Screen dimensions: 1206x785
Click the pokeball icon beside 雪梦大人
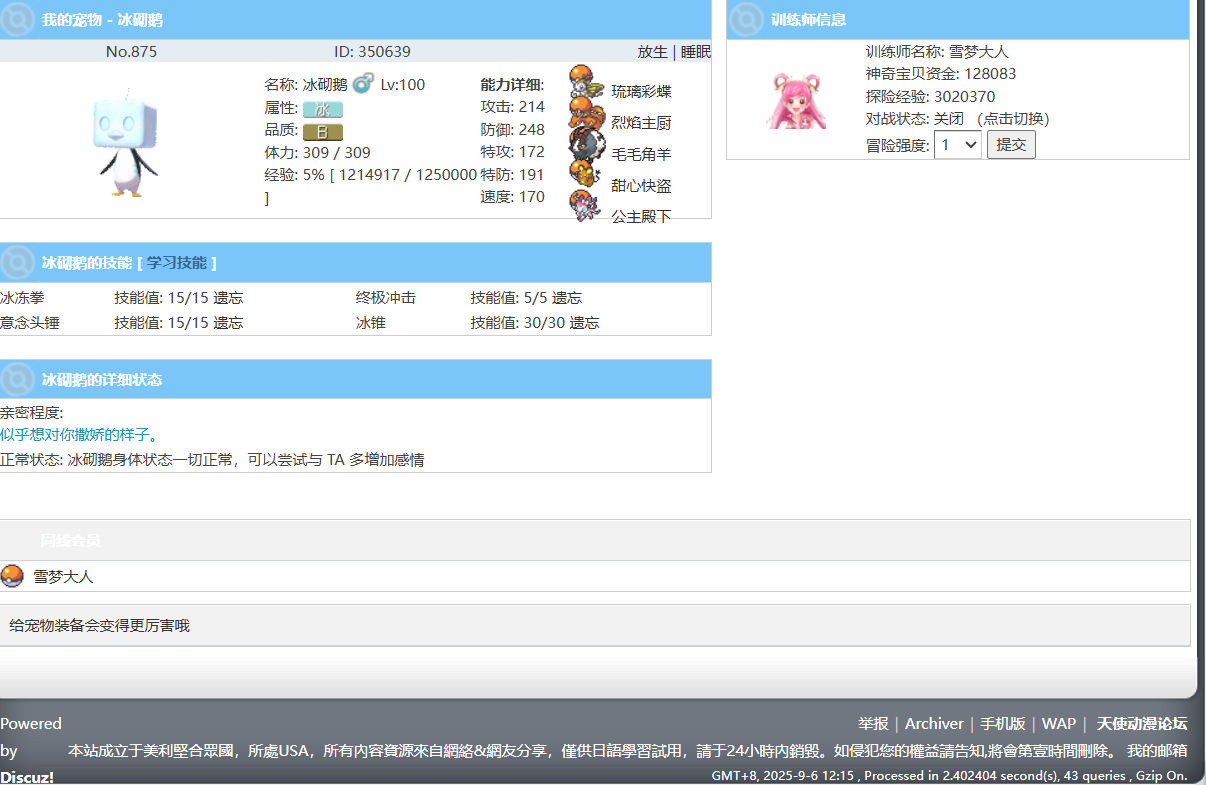click(12, 576)
